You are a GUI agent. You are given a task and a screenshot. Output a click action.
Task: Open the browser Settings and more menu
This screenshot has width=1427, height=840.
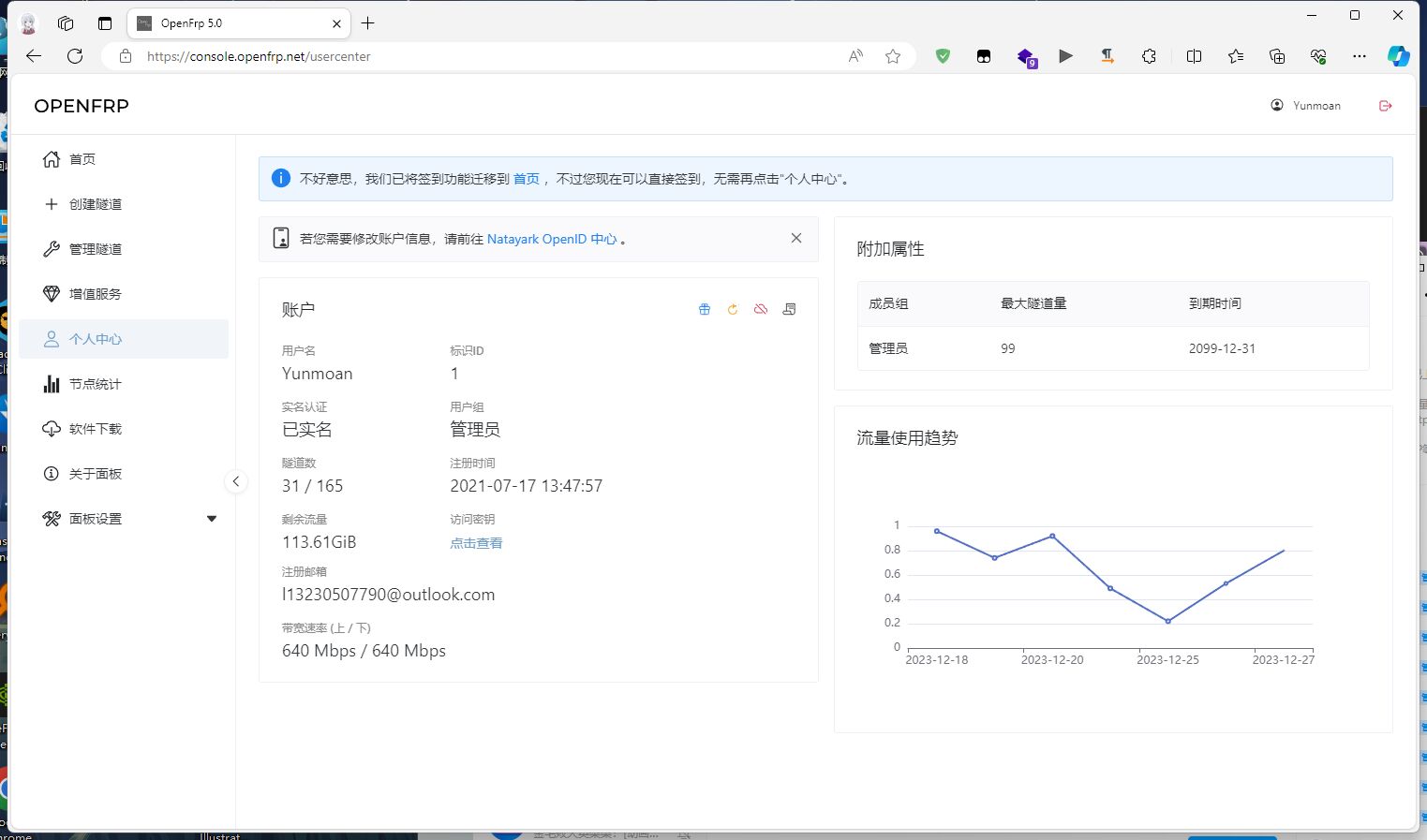(1360, 56)
